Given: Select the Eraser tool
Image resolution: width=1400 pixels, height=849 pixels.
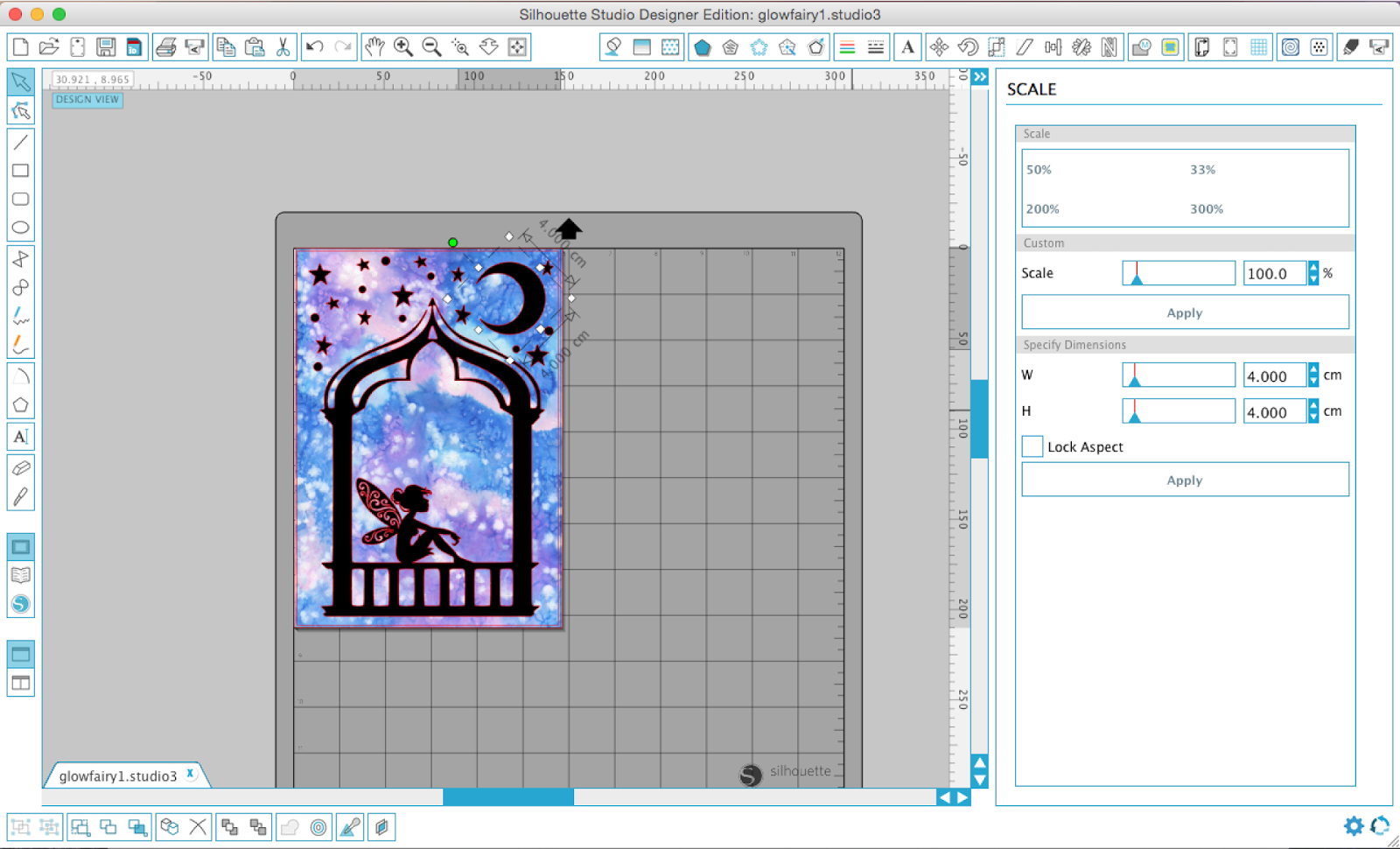Looking at the screenshot, I should tap(21, 467).
